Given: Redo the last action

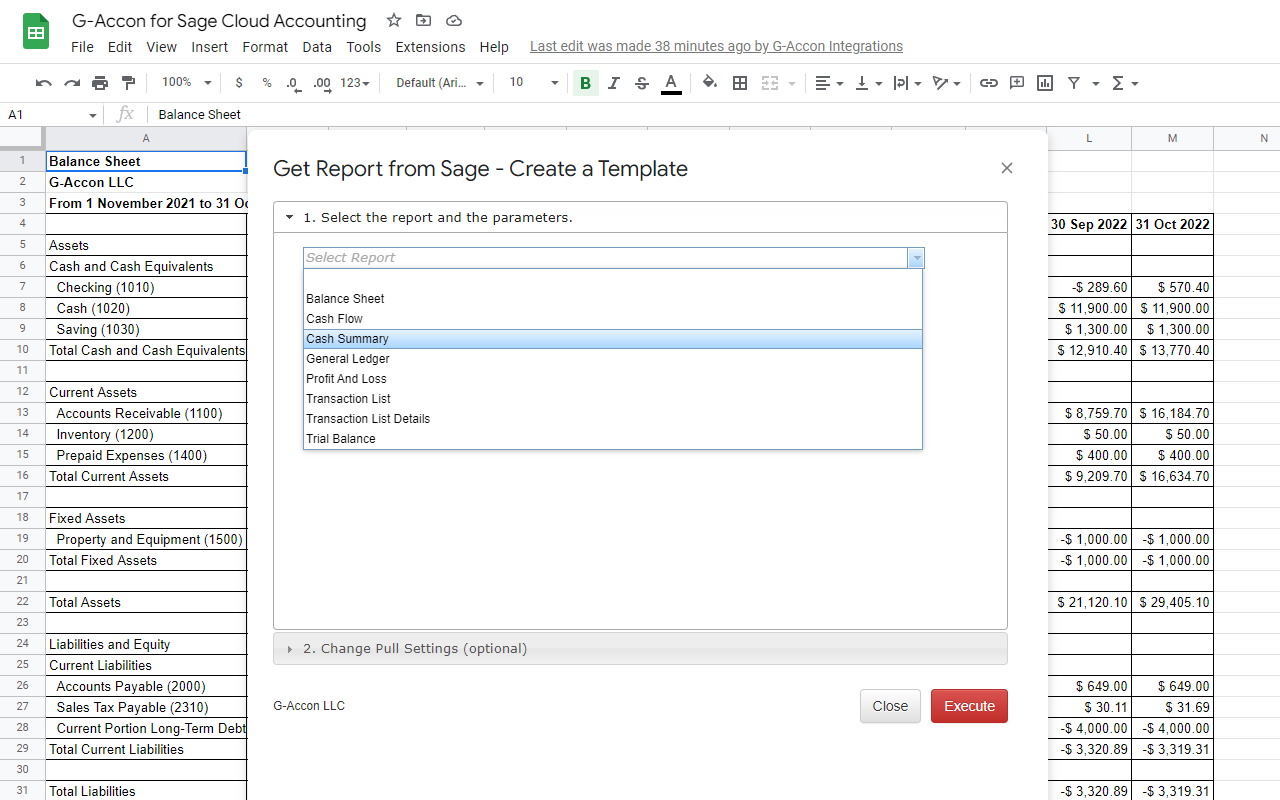Looking at the screenshot, I should pos(71,83).
